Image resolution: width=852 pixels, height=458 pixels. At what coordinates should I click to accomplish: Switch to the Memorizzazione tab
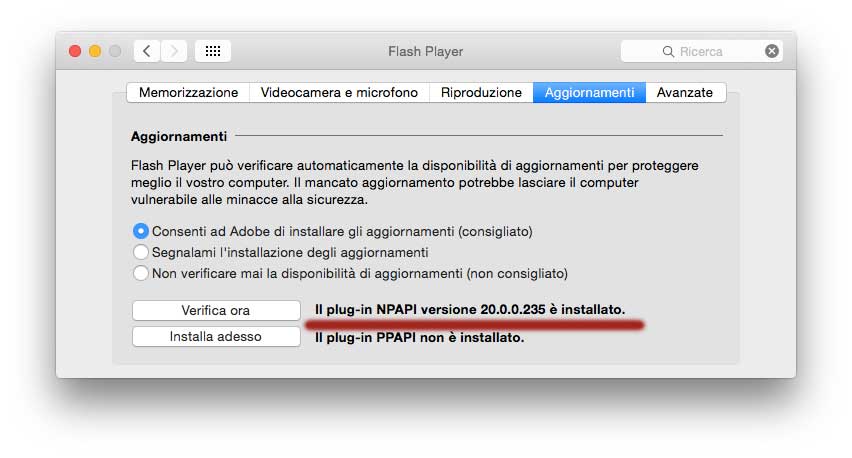[x=188, y=93]
